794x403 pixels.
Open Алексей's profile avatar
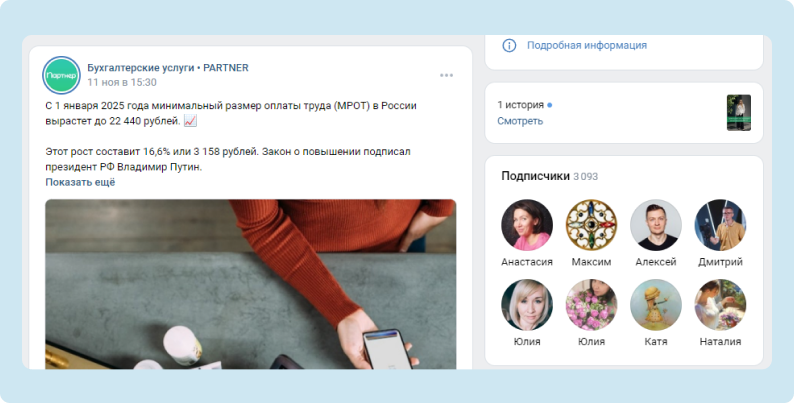click(656, 225)
